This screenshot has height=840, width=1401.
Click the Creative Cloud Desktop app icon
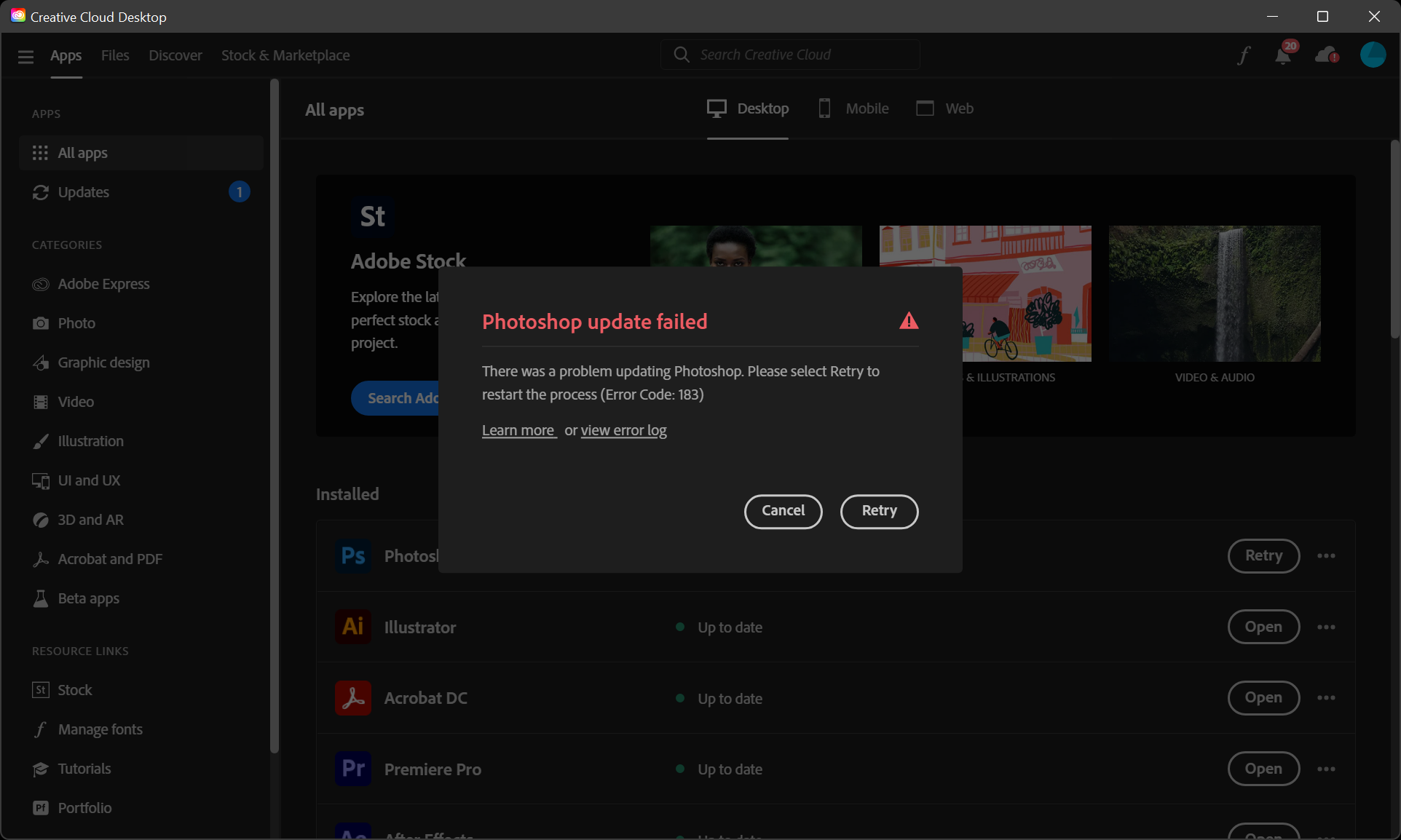click(x=18, y=16)
